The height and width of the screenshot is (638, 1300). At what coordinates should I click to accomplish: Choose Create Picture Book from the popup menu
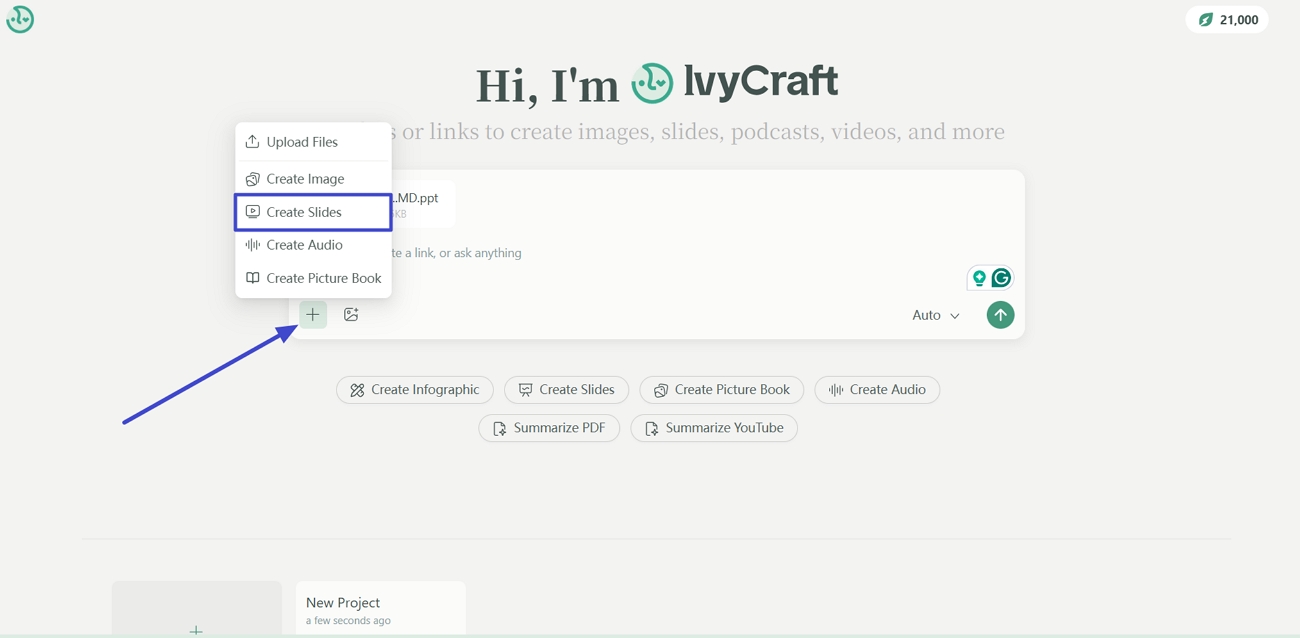[313, 278]
